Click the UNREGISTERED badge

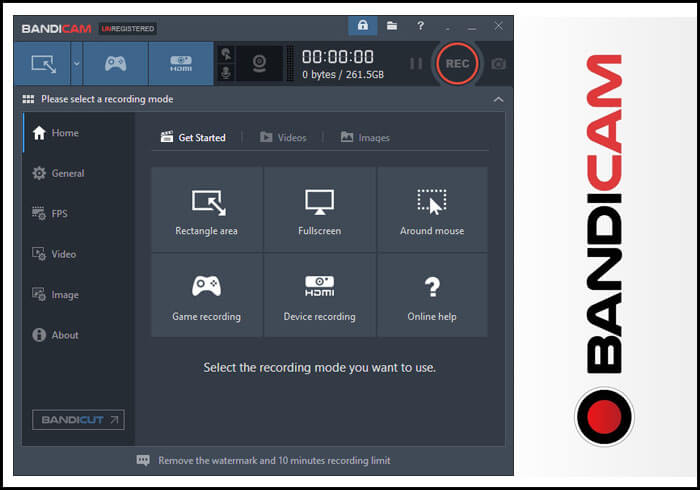(x=128, y=29)
